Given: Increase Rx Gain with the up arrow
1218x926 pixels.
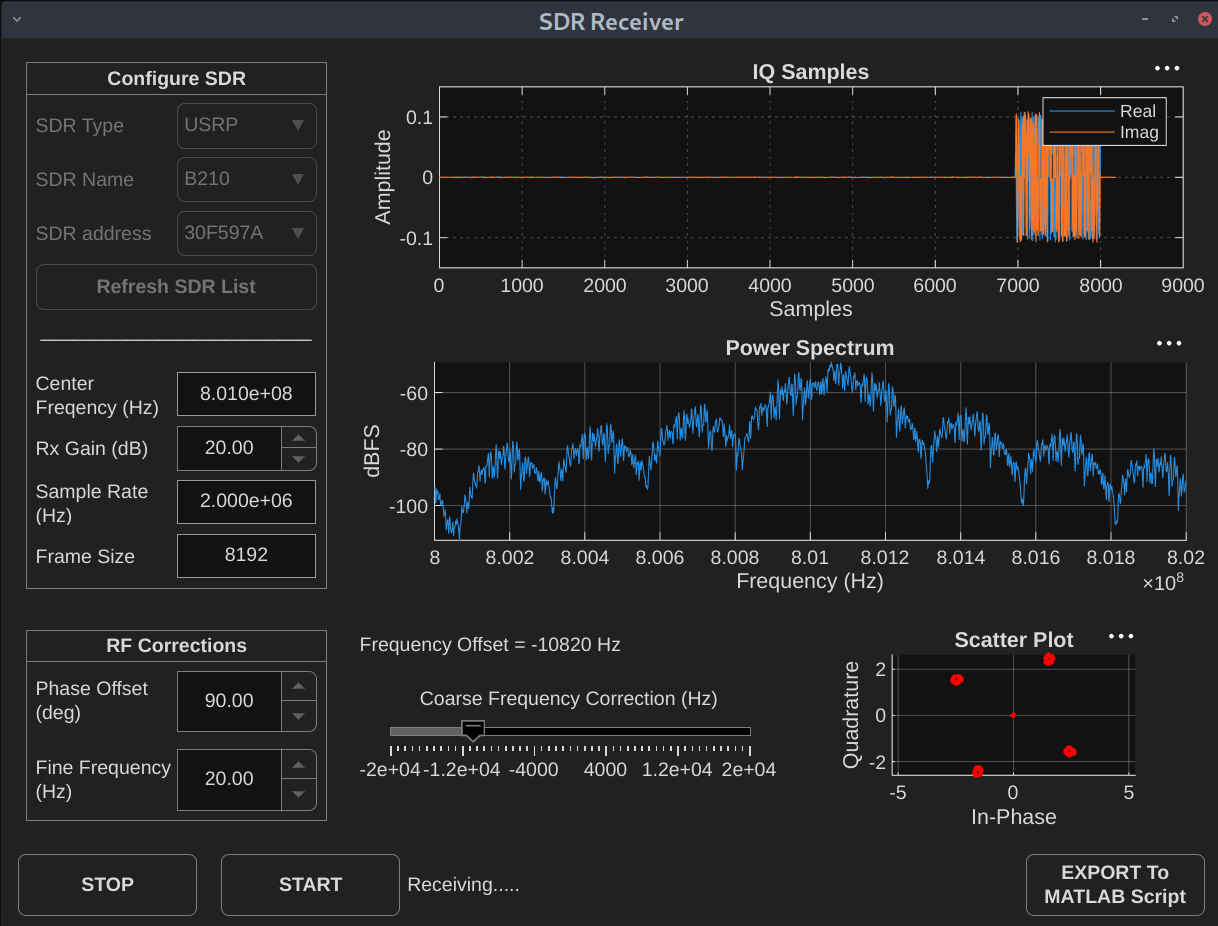Looking at the screenshot, I should tap(298, 438).
